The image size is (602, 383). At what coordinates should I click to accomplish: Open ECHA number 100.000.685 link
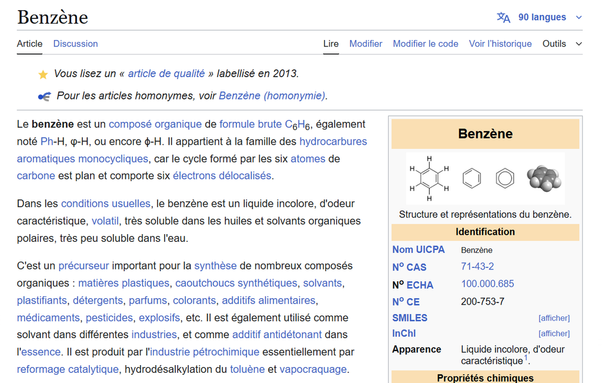(488, 284)
